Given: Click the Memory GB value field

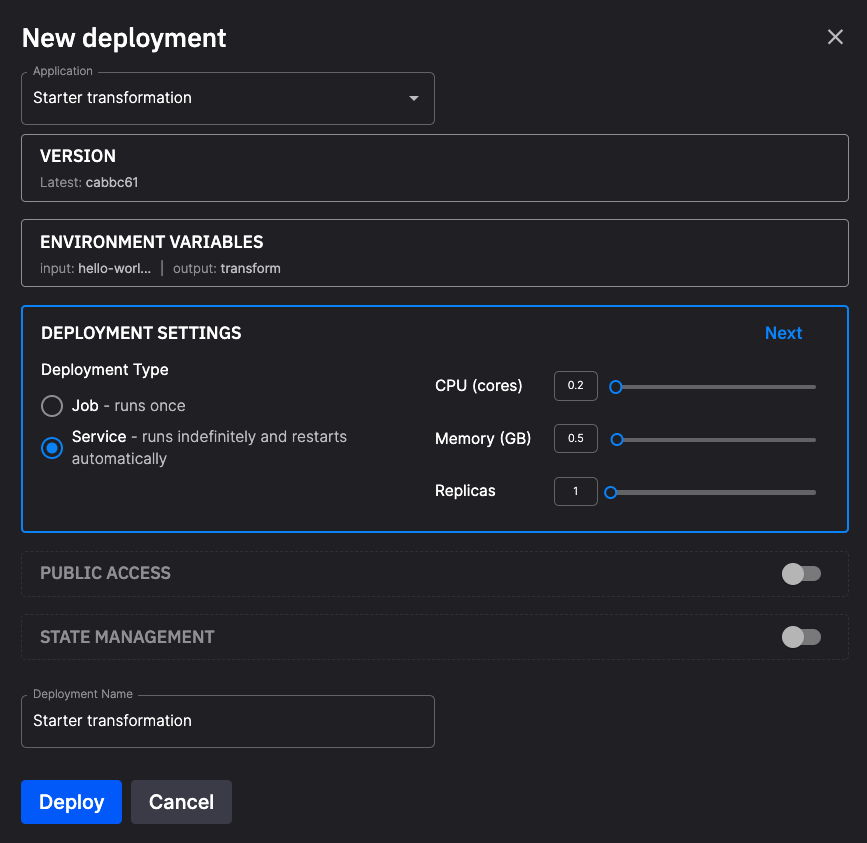Looking at the screenshot, I should (x=576, y=438).
